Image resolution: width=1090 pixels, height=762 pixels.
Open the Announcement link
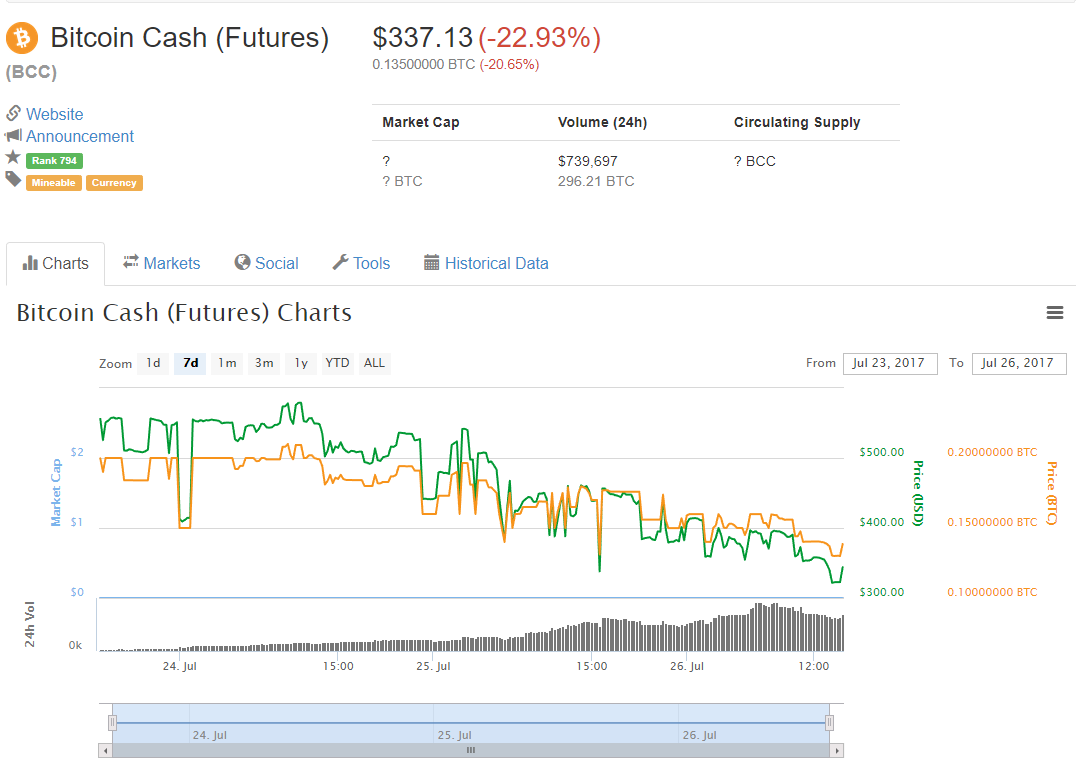[80, 136]
